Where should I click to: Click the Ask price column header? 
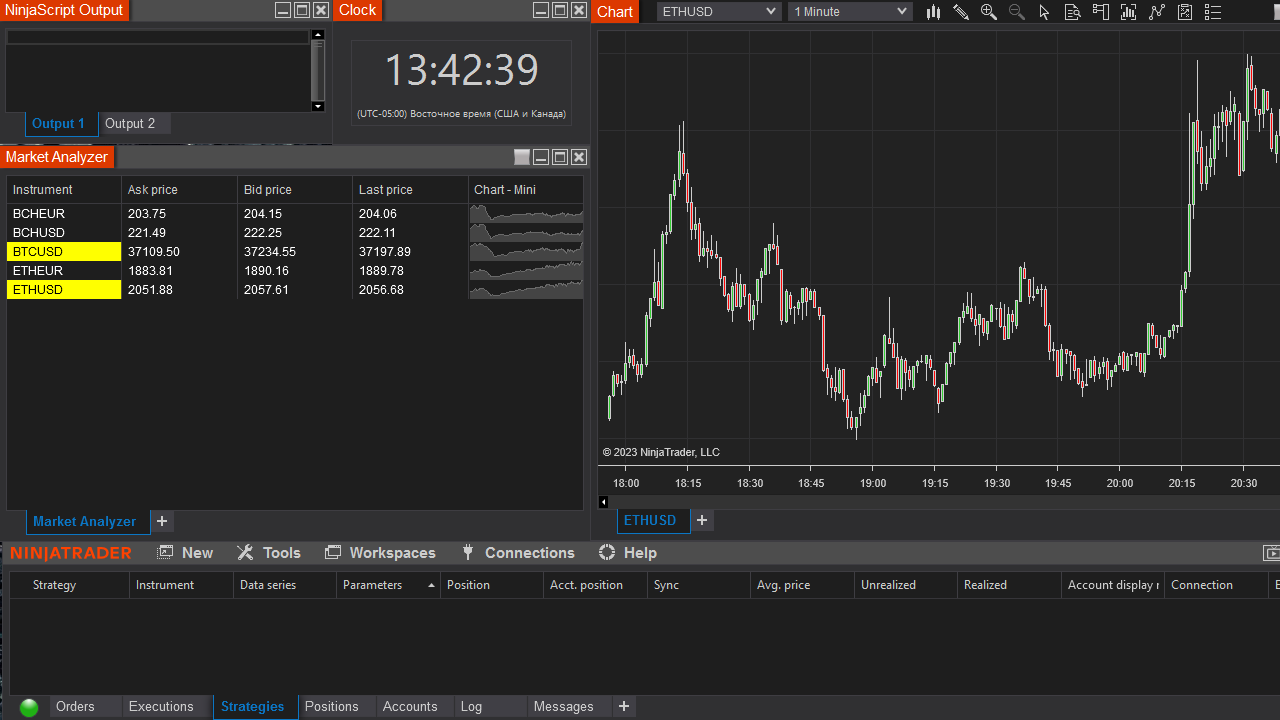[x=179, y=190]
